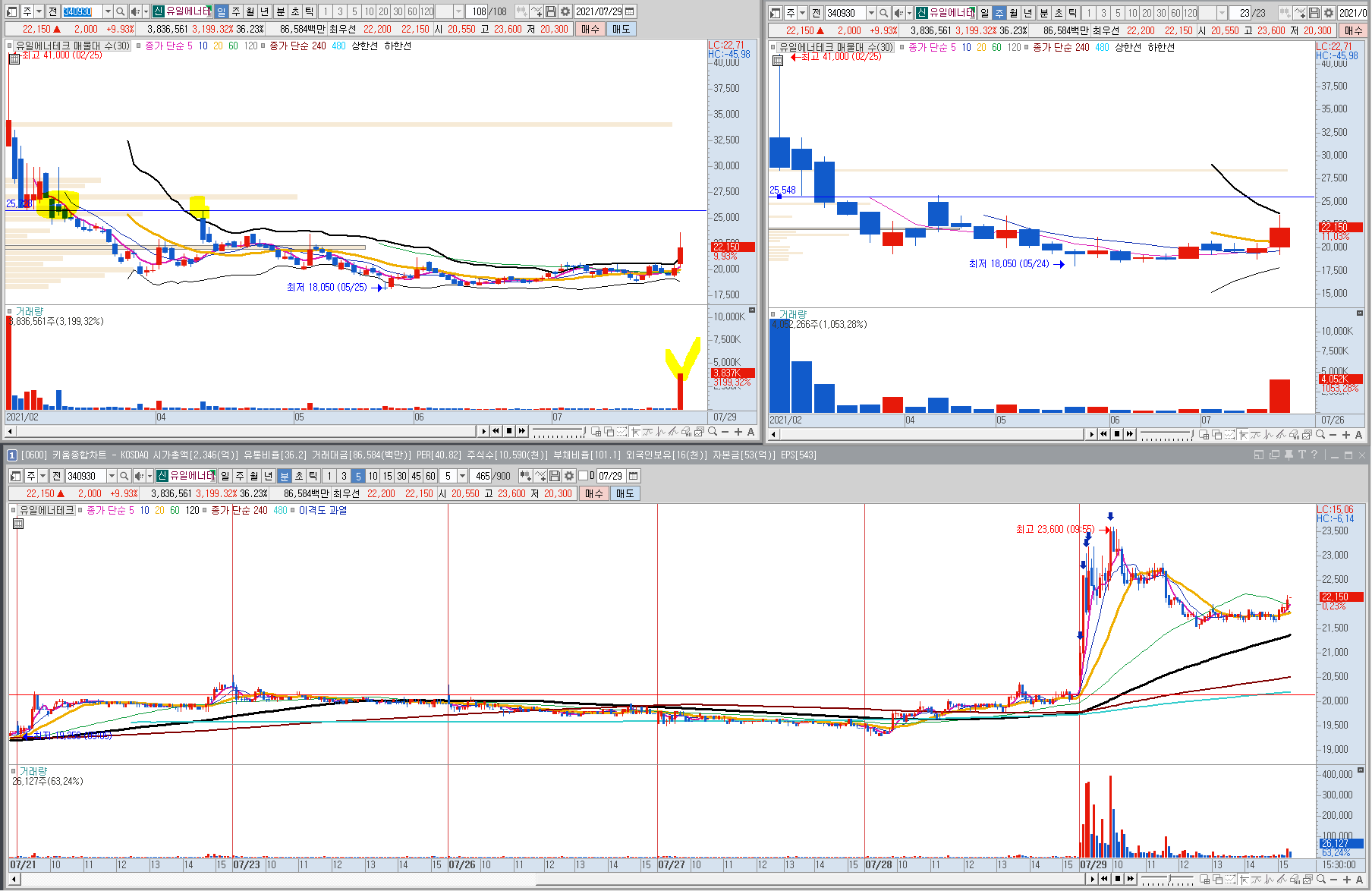The width and height of the screenshot is (1372, 891).
Task: Click the add-indicator icon in bottom chart toolbar
Action: (x=525, y=476)
